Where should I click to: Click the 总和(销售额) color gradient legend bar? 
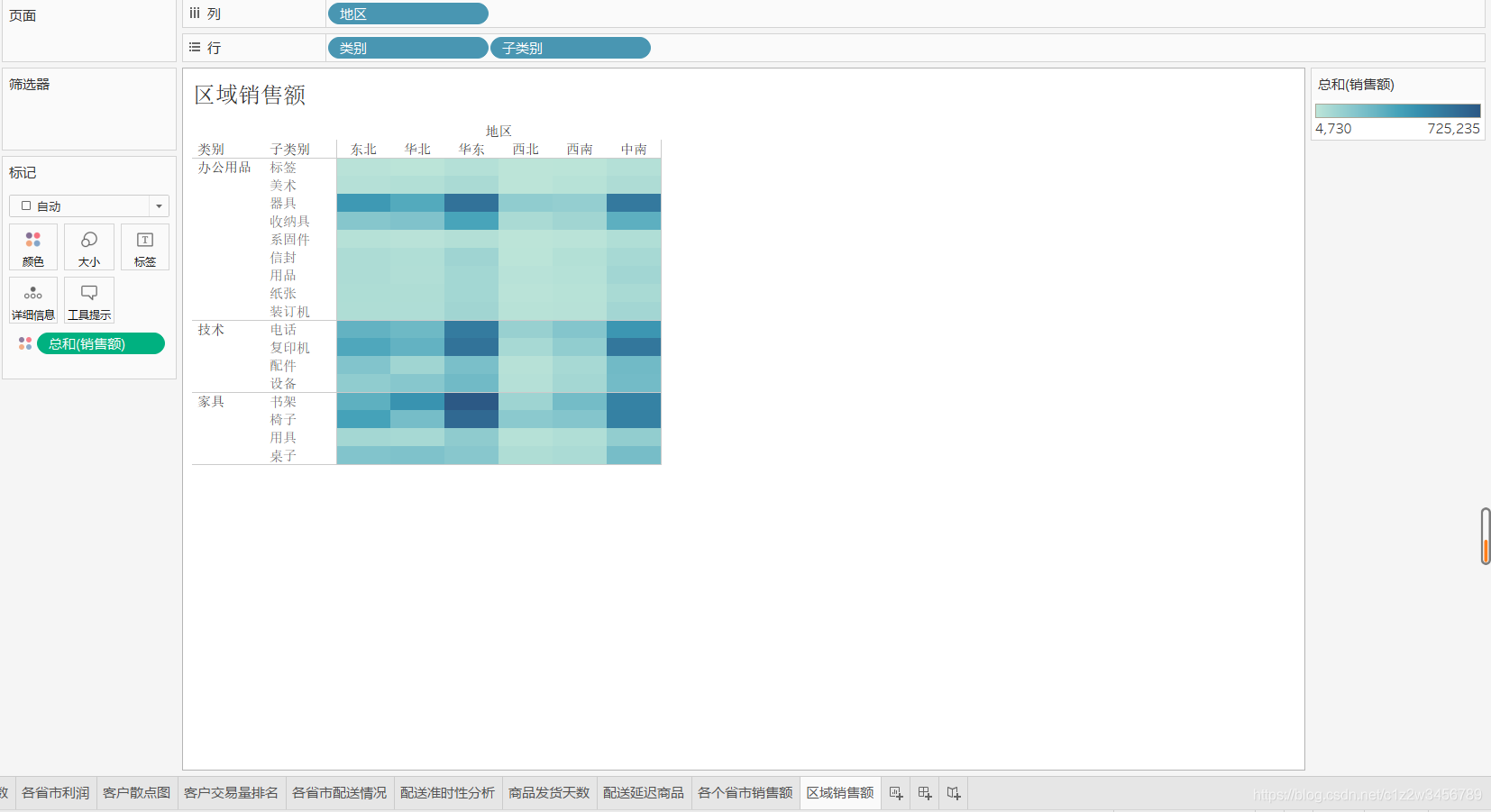click(x=1397, y=111)
